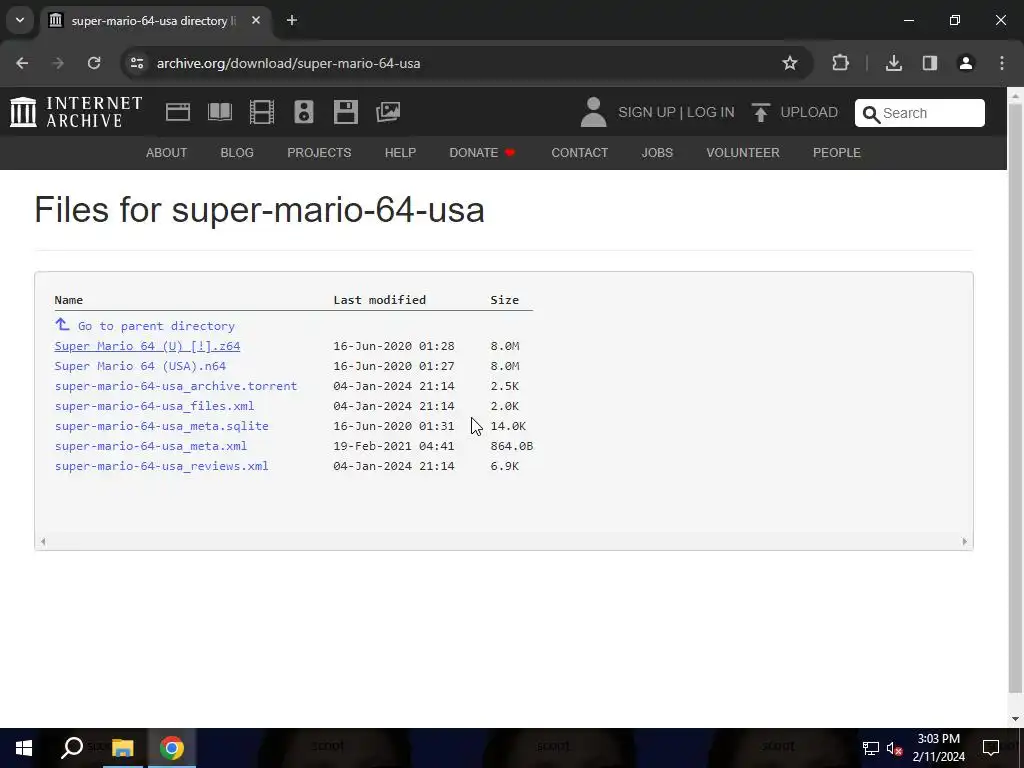Close the super-mario-64-usa tab
1024x768 pixels.
[256, 20]
